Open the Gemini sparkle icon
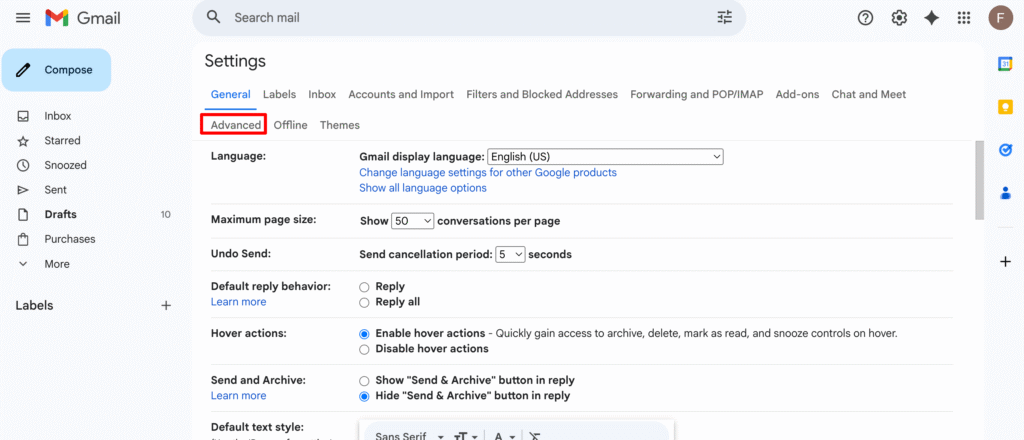The height and width of the screenshot is (440, 1024). coord(931,18)
